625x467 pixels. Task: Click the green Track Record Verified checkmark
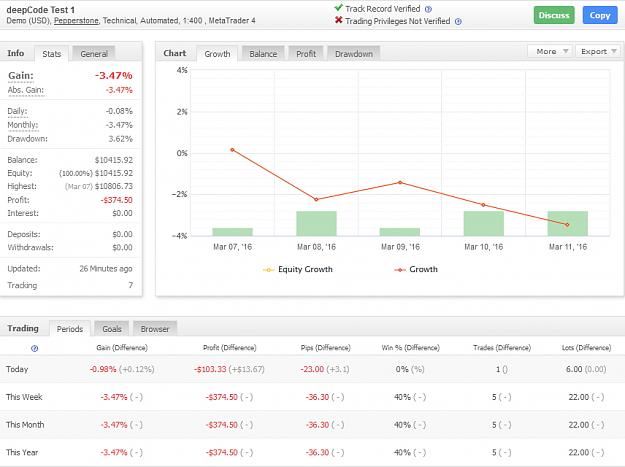(338, 8)
